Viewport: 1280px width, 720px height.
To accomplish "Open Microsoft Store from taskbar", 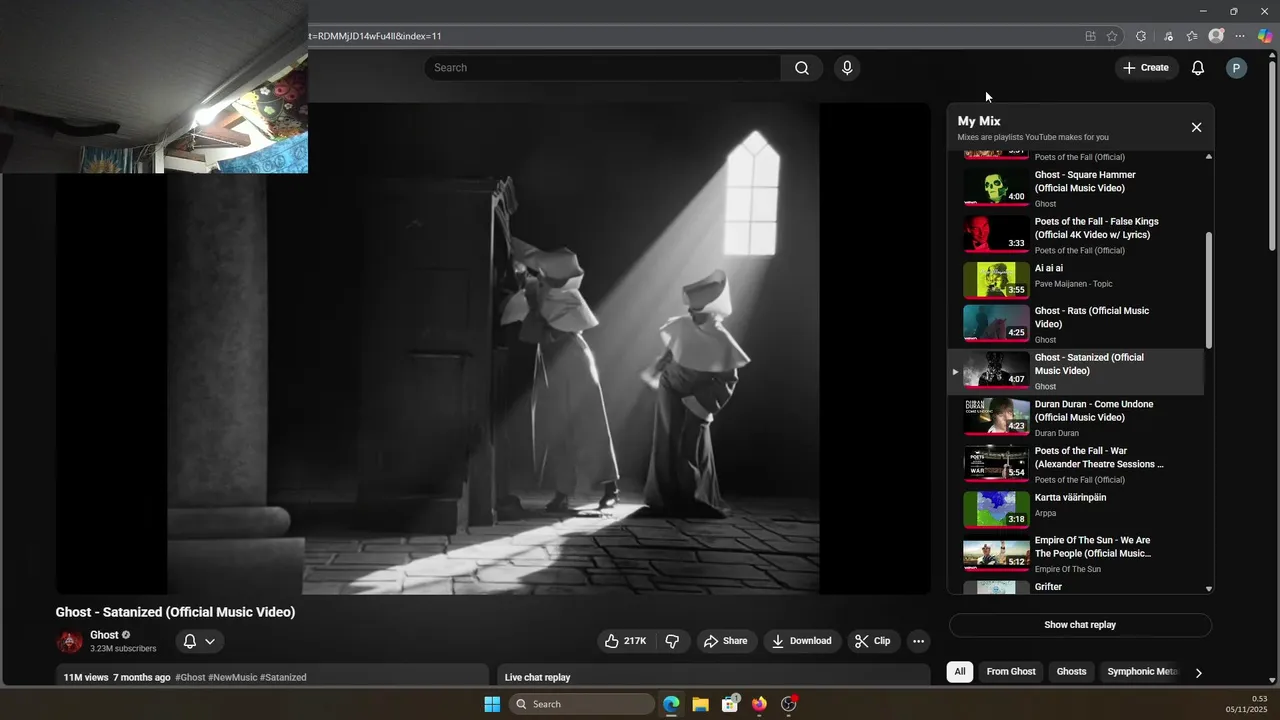I will [730, 704].
